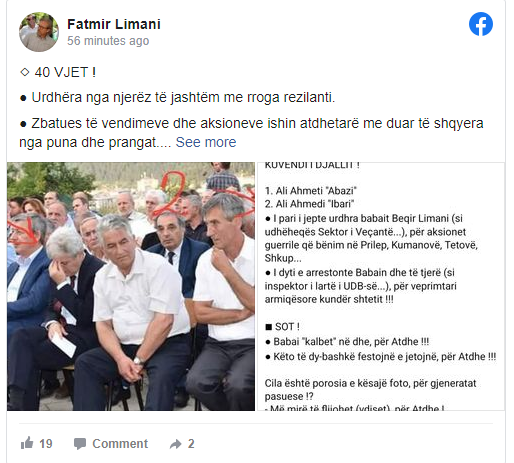The width and height of the screenshot is (514, 463).
Task: Open the text image beginning KUVENDI I DJALLIT
Action: (381, 286)
